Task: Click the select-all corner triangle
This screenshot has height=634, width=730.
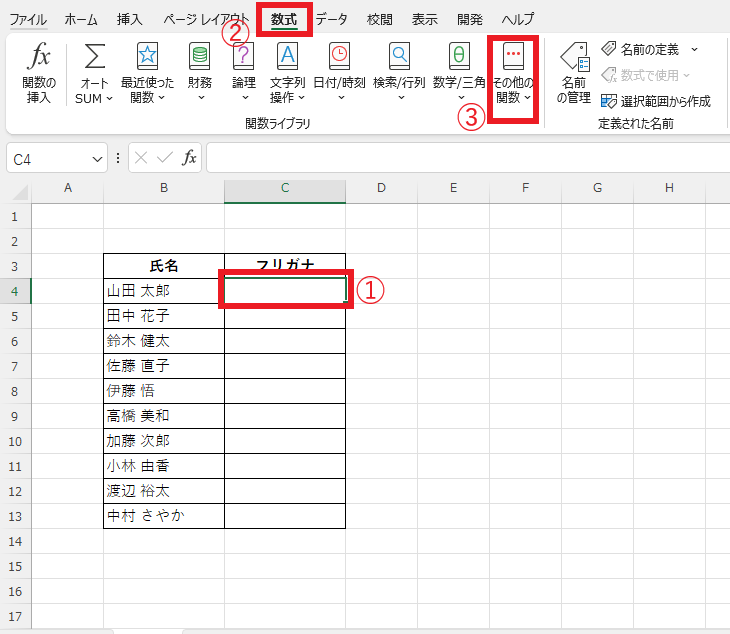Action: (x=20, y=192)
